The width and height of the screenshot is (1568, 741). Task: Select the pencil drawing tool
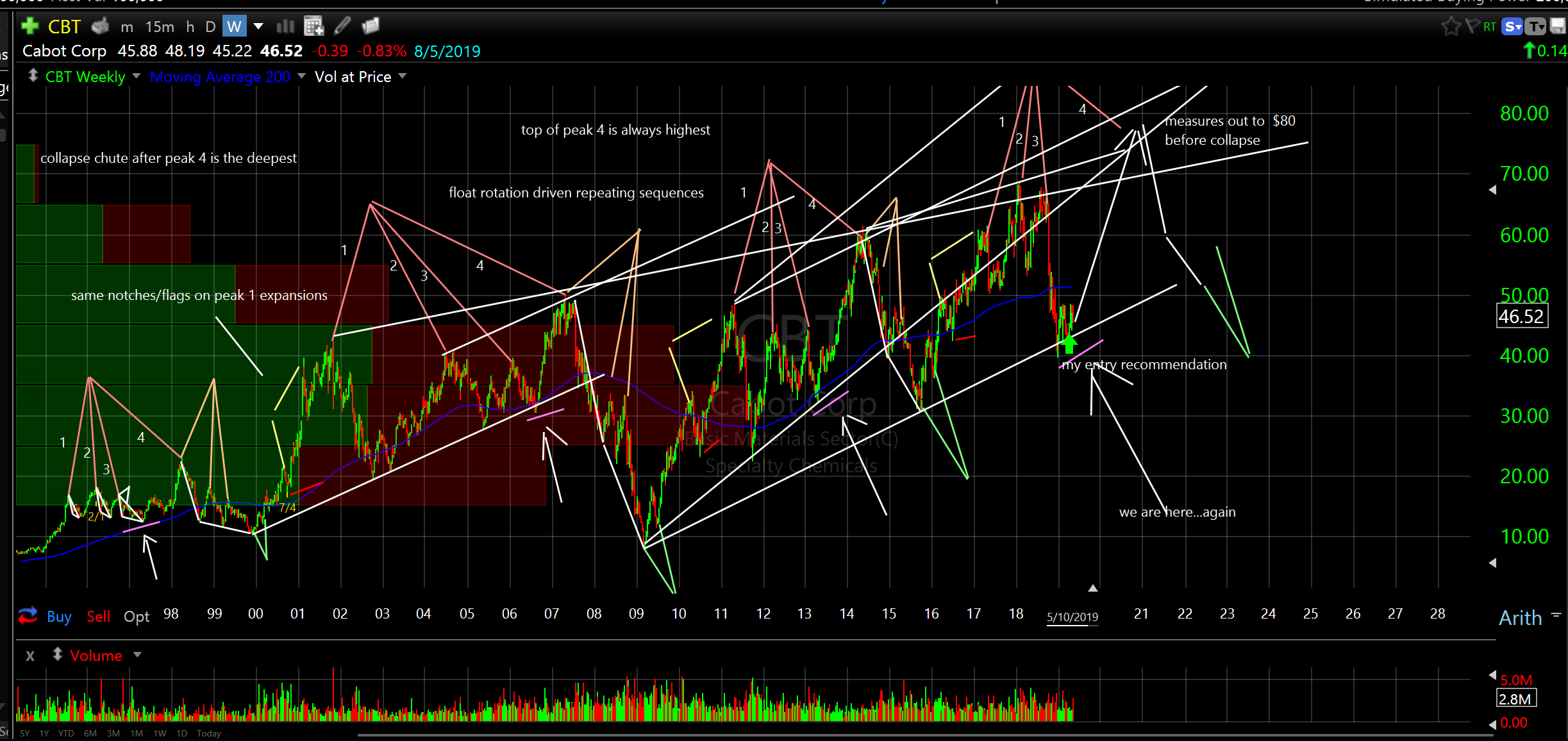342,26
